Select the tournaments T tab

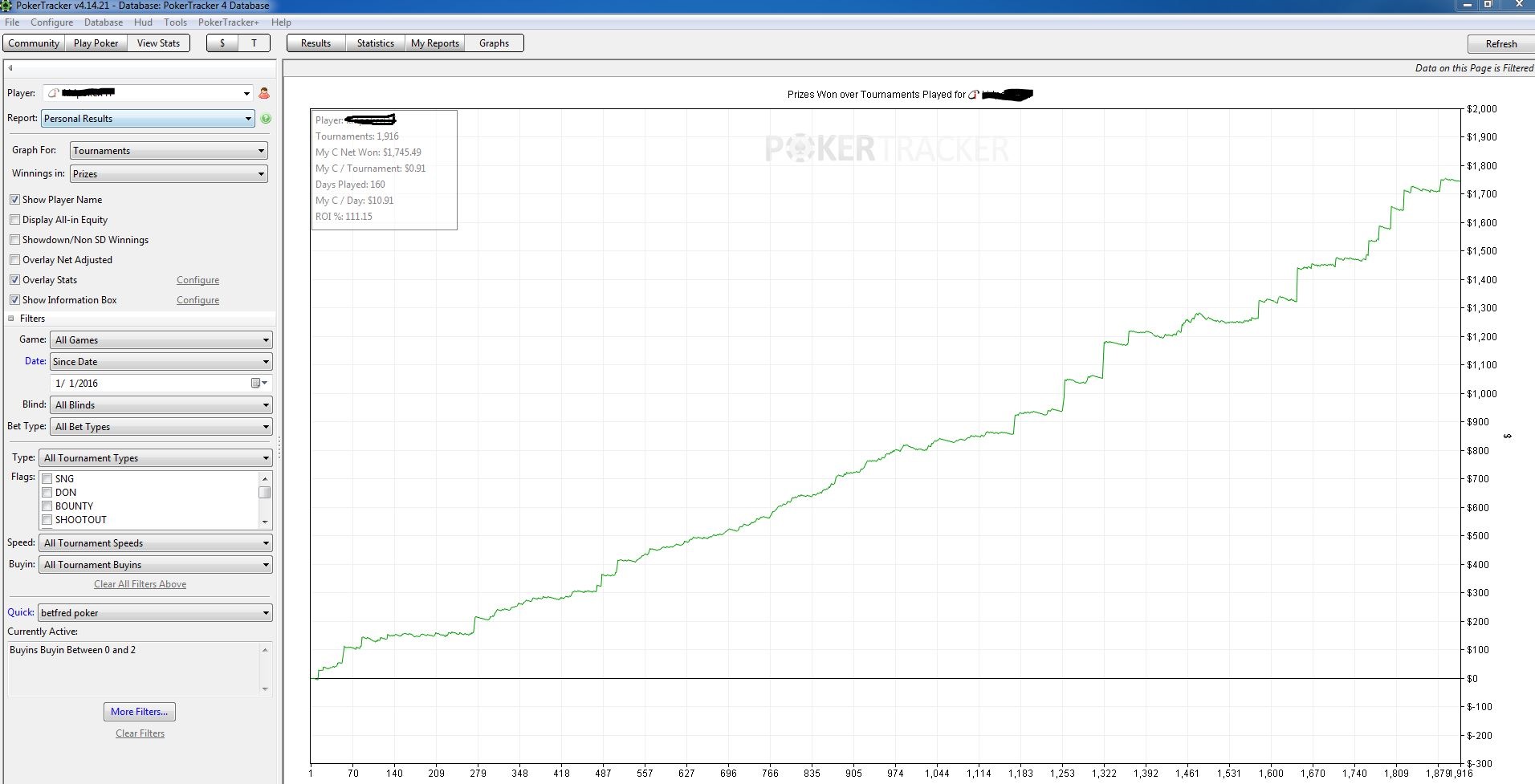254,43
